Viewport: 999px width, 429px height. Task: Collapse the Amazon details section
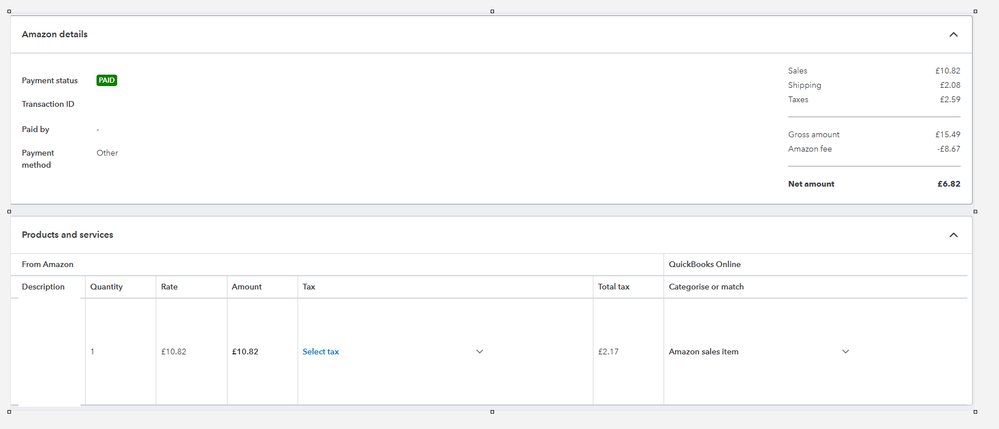point(953,34)
